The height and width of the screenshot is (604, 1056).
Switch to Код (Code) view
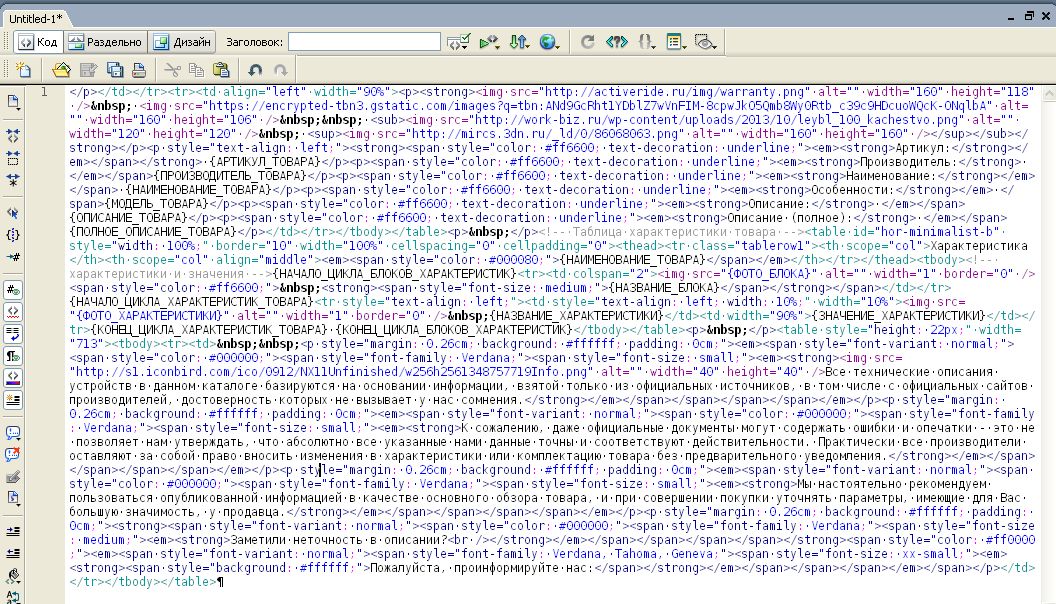coord(38,42)
